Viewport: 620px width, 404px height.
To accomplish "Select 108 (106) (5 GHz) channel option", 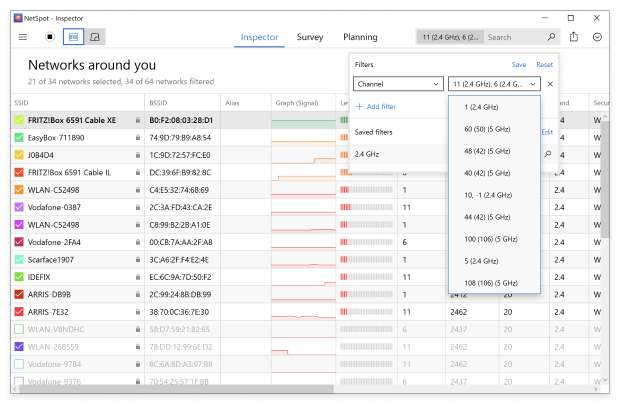I will coord(494,283).
